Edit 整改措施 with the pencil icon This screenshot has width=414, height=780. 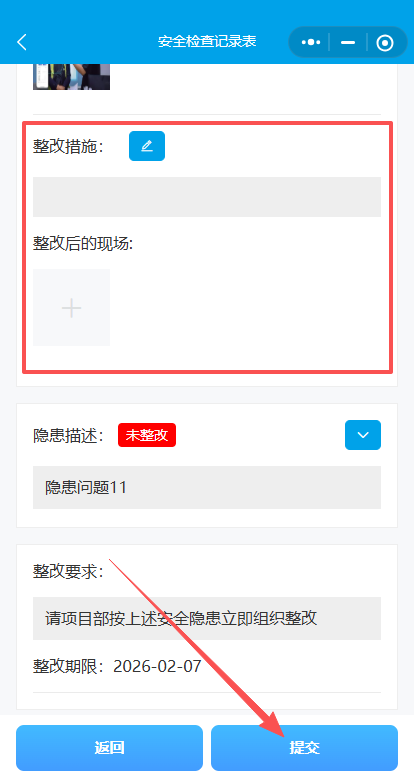tap(147, 146)
